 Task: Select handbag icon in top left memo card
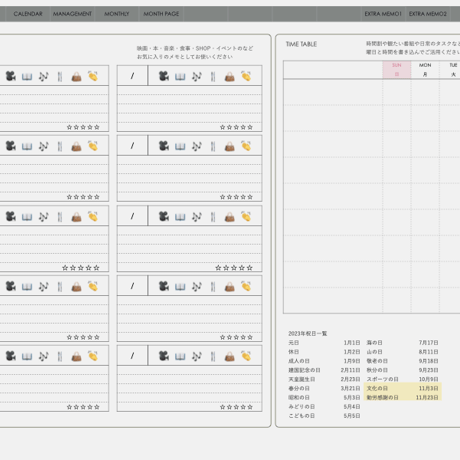(76, 77)
